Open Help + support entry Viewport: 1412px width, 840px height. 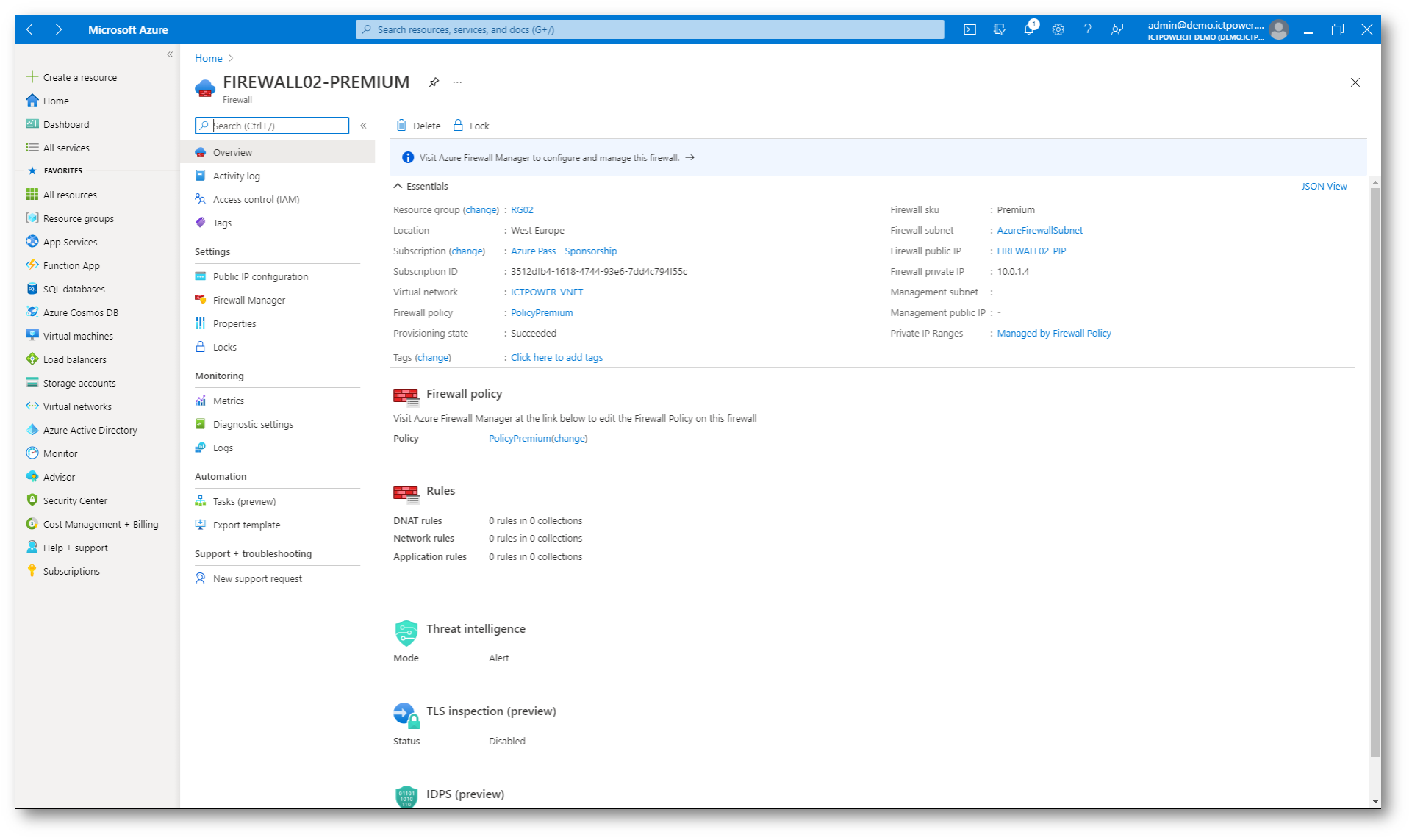[67, 548]
